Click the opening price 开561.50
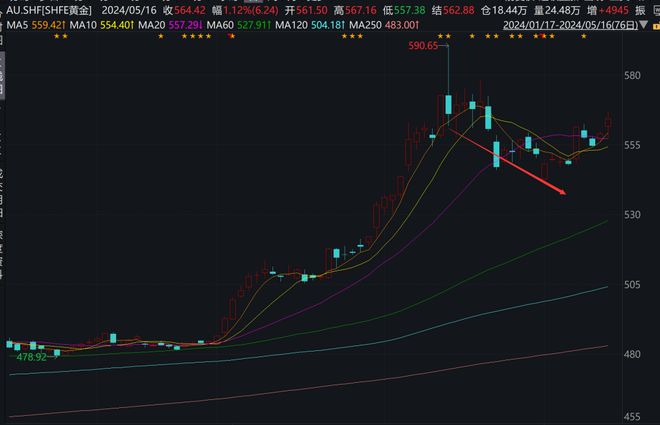 tap(306, 10)
